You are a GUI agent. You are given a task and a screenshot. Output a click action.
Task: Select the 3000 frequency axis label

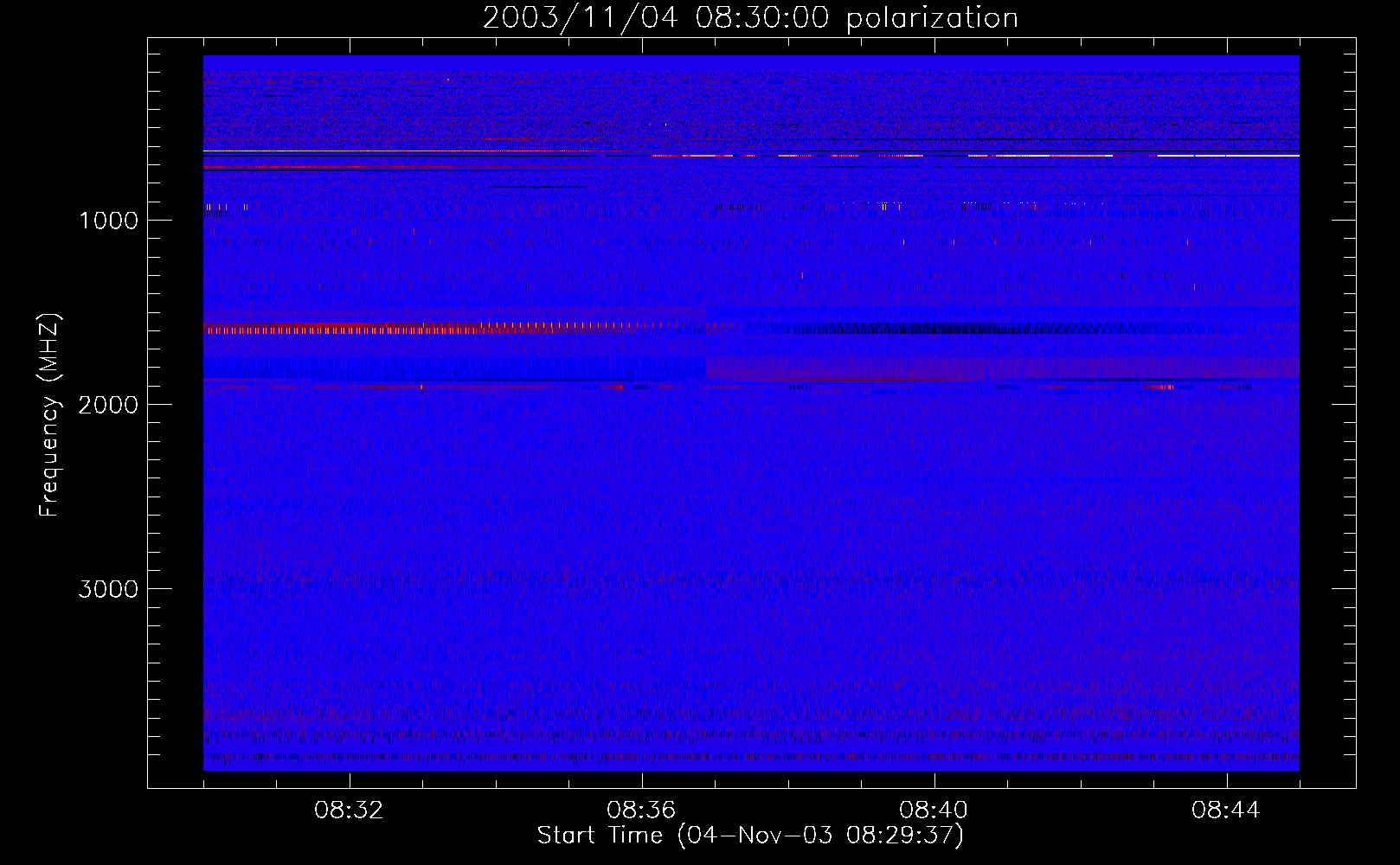point(108,589)
